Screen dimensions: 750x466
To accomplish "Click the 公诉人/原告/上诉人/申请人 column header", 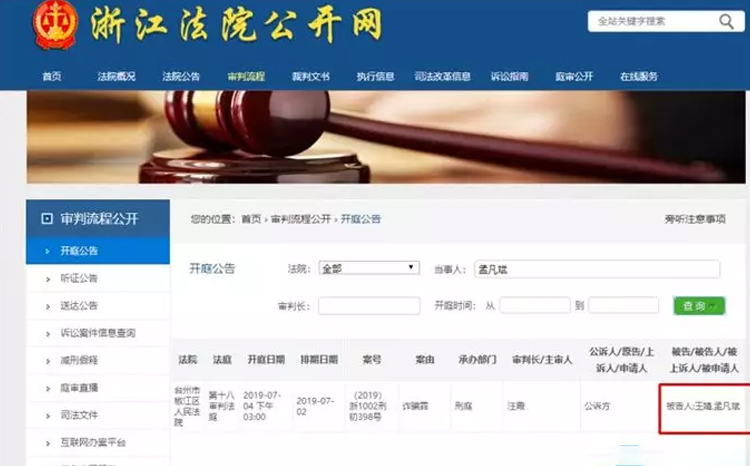I will coord(621,360).
